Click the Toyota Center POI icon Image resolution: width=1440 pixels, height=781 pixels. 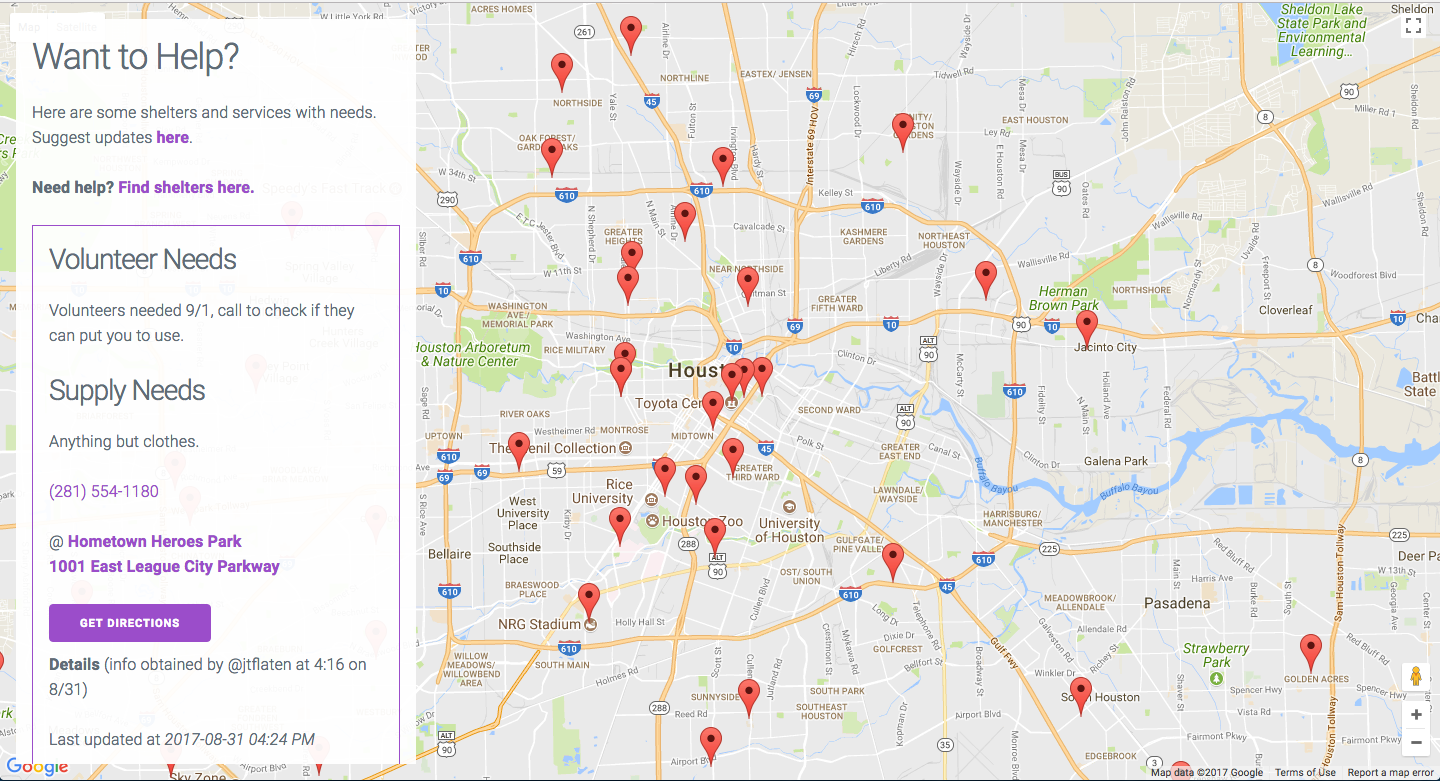[732, 403]
